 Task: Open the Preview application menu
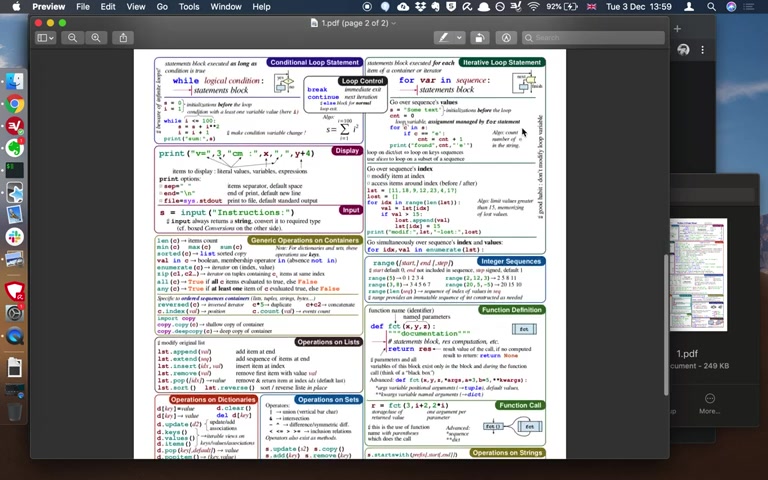click(x=48, y=6)
